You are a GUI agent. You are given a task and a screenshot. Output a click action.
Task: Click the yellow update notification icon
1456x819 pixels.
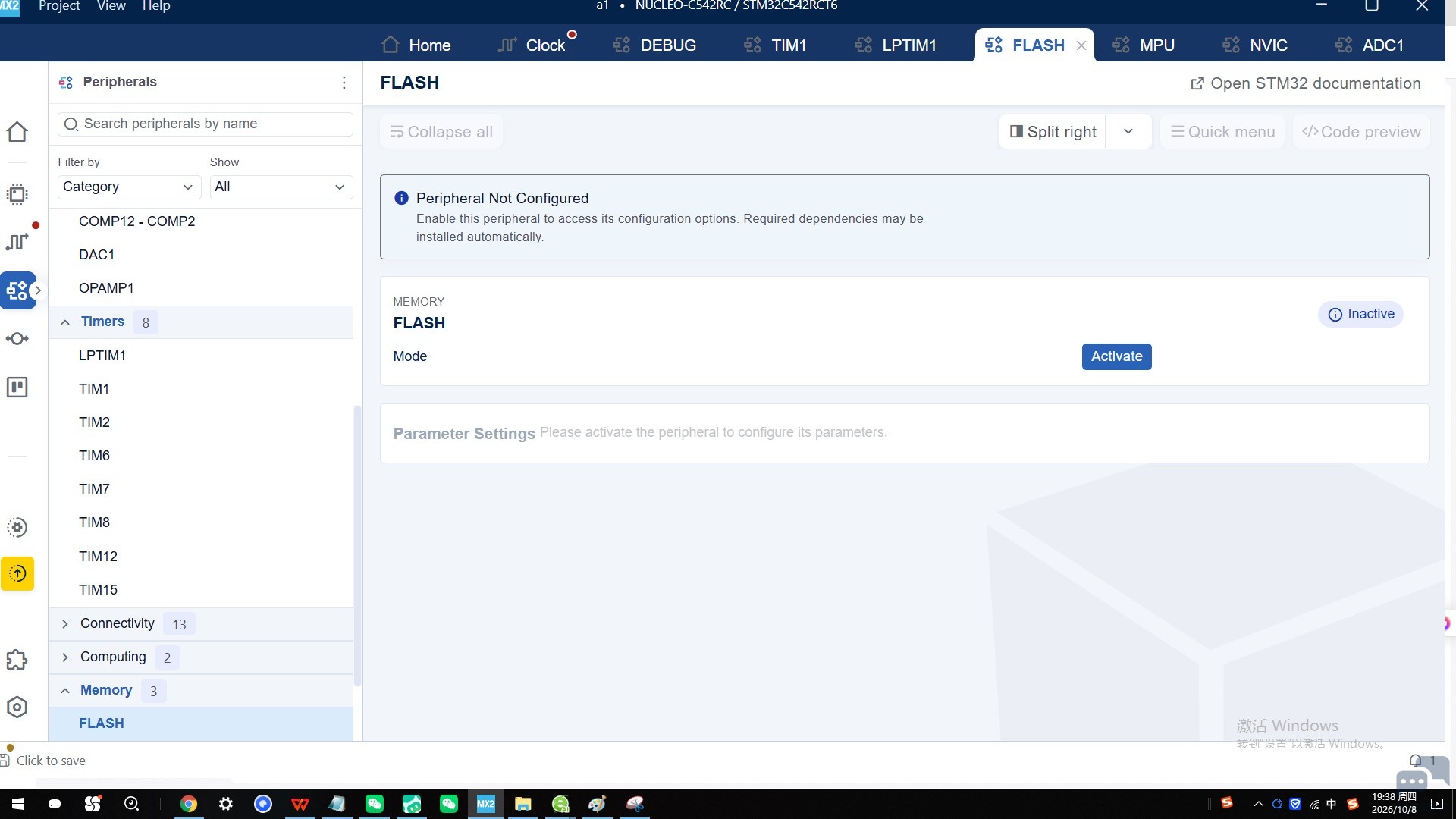coord(17,573)
